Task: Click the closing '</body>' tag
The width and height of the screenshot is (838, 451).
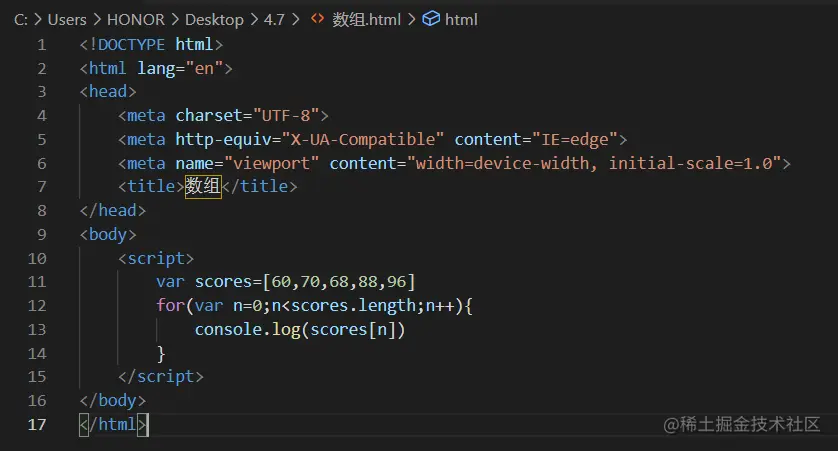Action: (x=113, y=401)
